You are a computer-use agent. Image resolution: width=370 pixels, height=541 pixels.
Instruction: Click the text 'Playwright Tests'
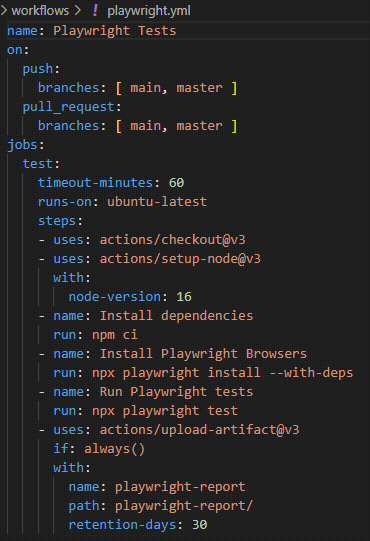click(115, 31)
